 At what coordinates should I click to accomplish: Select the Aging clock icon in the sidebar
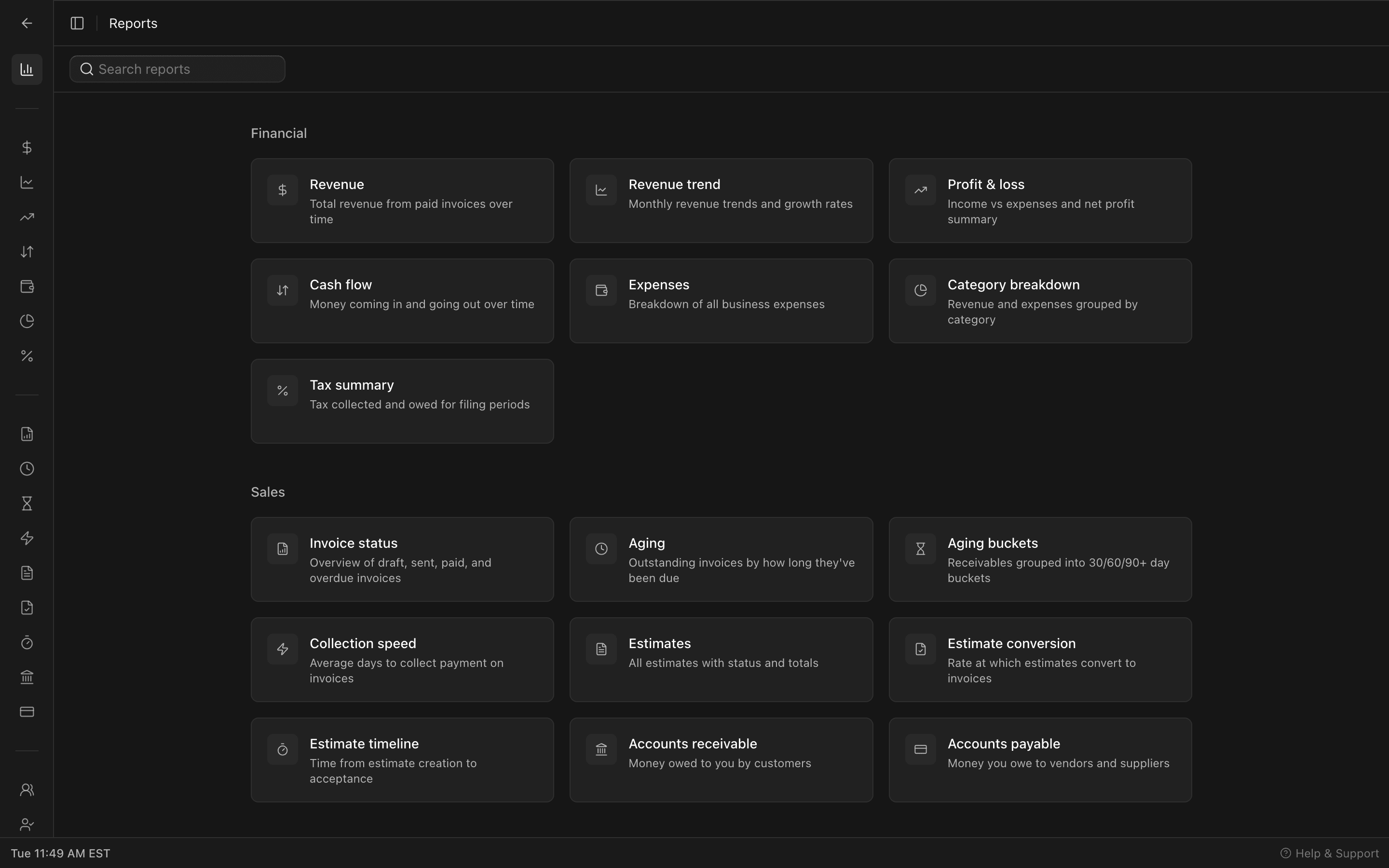27,468
